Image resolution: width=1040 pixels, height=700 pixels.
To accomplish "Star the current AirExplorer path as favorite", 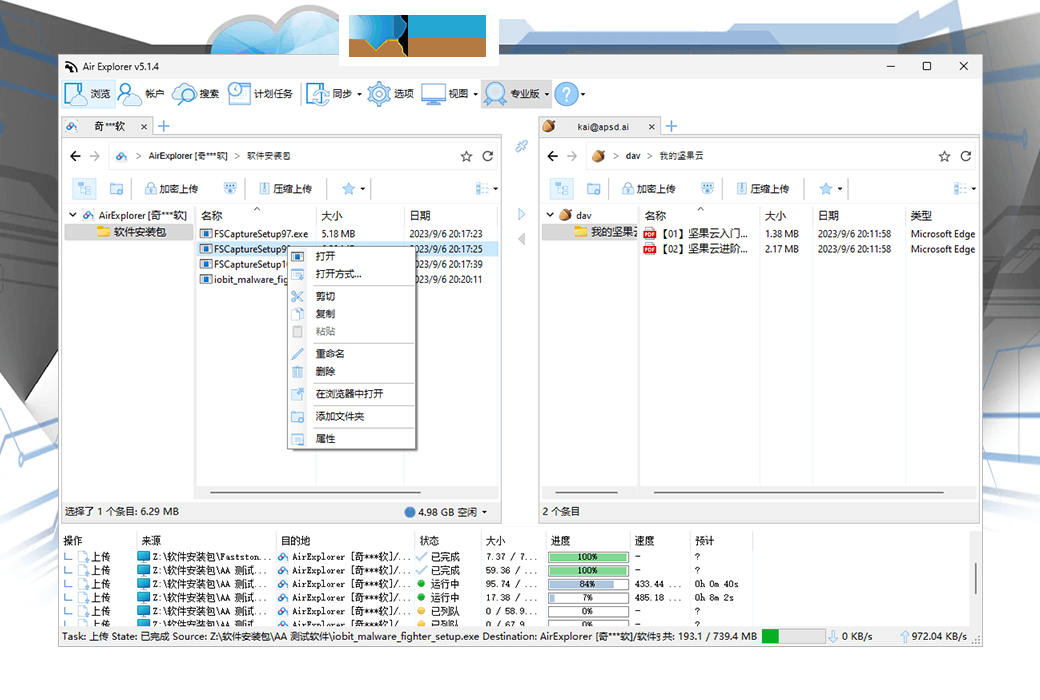I will 467,156.
